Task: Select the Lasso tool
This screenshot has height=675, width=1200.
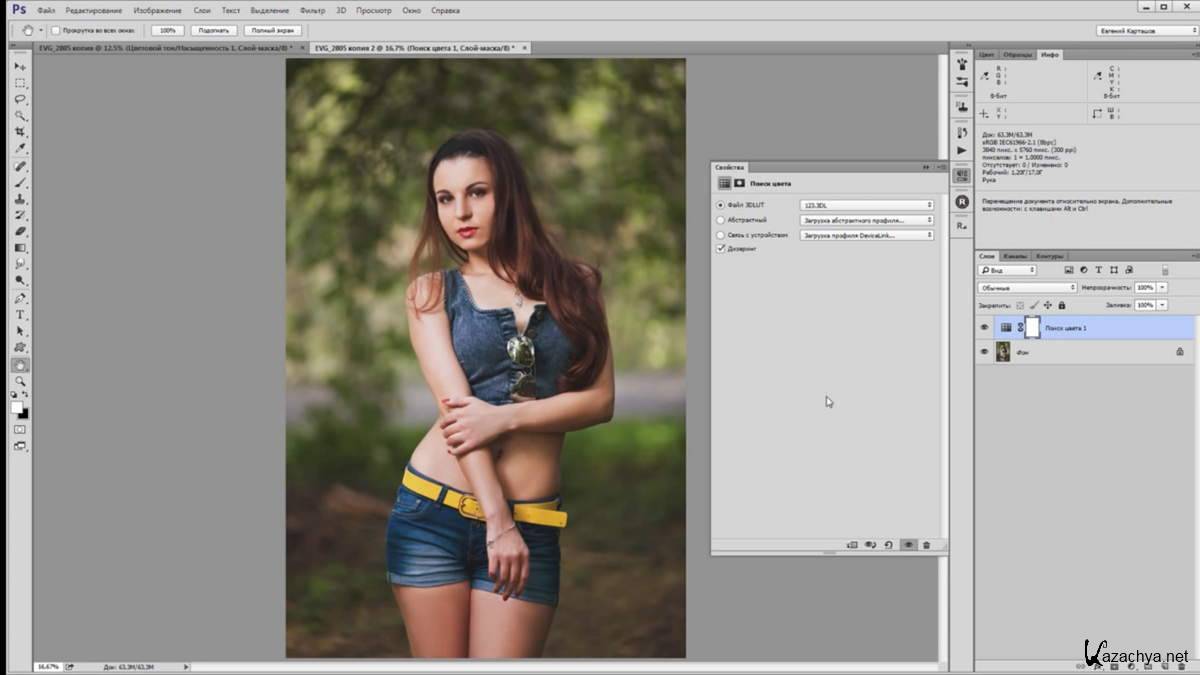Action: click(x=20, y=99)
